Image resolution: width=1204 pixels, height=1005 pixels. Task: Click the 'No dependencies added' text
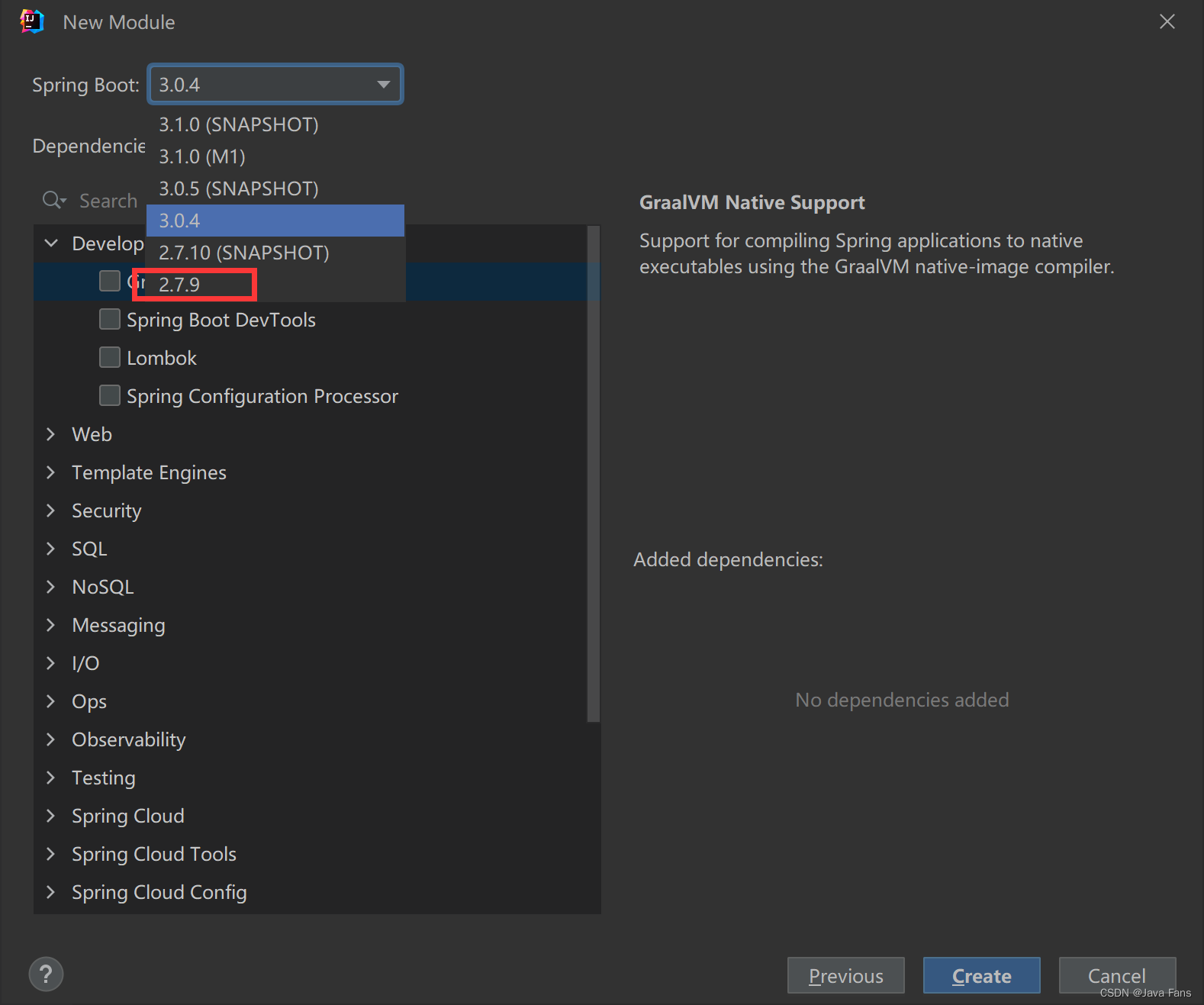[x=902, y=700]
